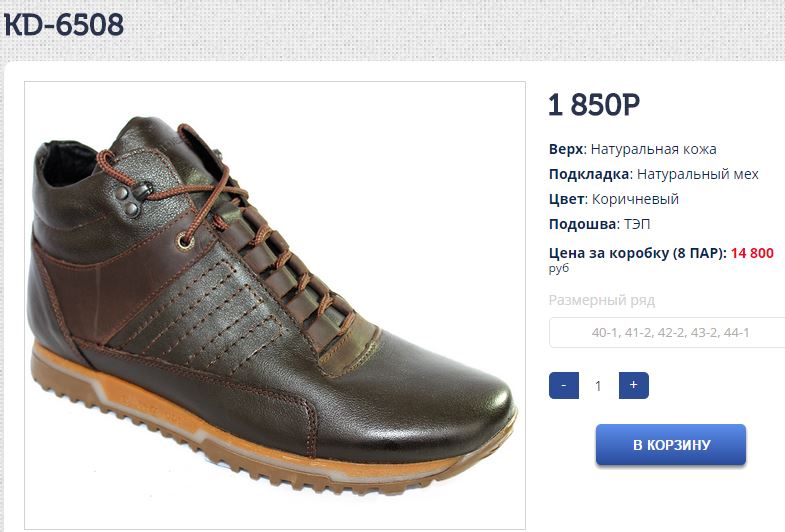Screen dimensions: 785x532
Task: Click the ТЭП sole material value
Action: pos(636,224)
